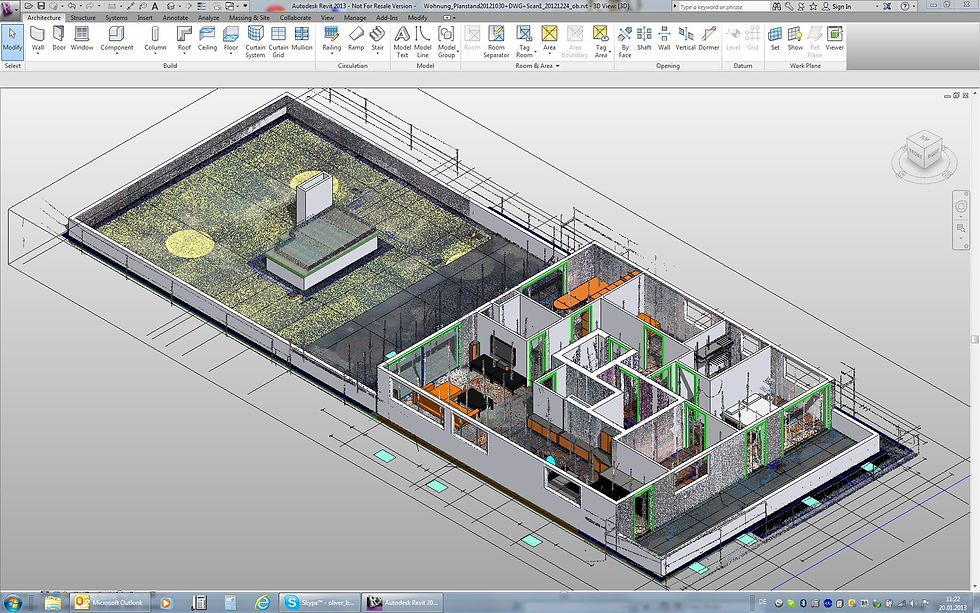
Task: Select the Curtain Grid tool
Action: [x=278, y=42]
